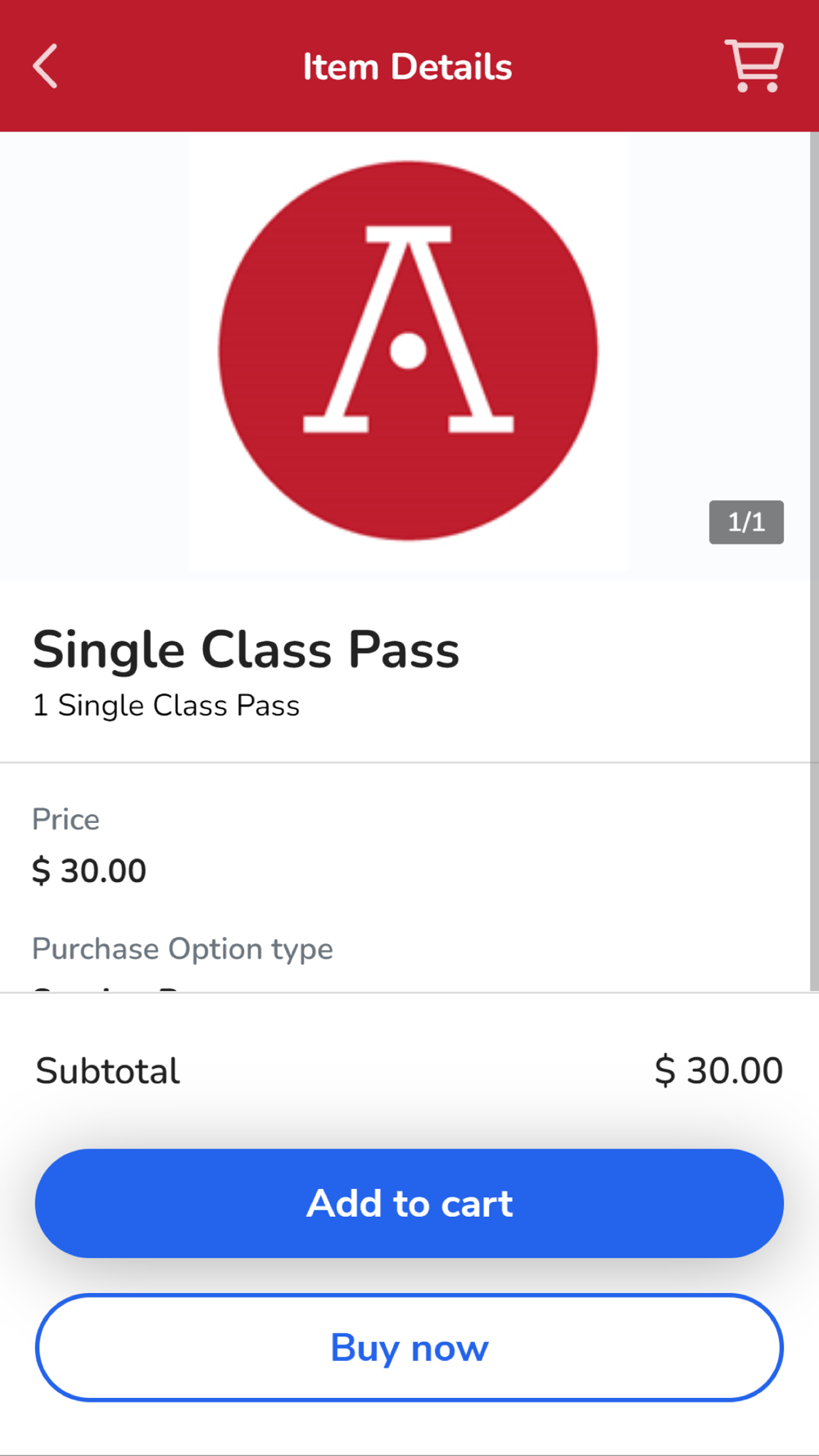Click the Subtotal label

[108, 1071]
